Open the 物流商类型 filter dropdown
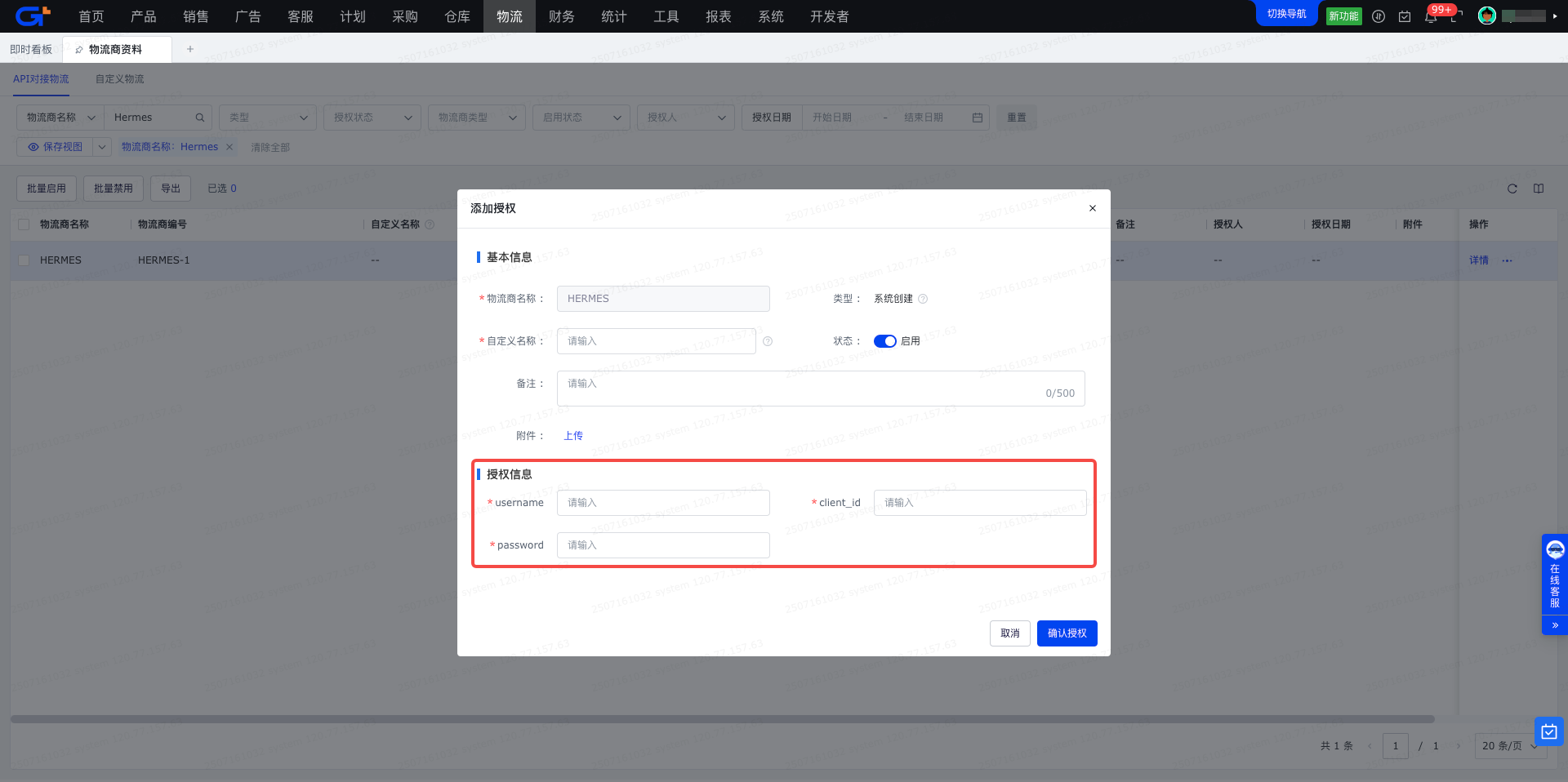The width and height of the screenshot is (1568, 782). [x=477, y=118]
